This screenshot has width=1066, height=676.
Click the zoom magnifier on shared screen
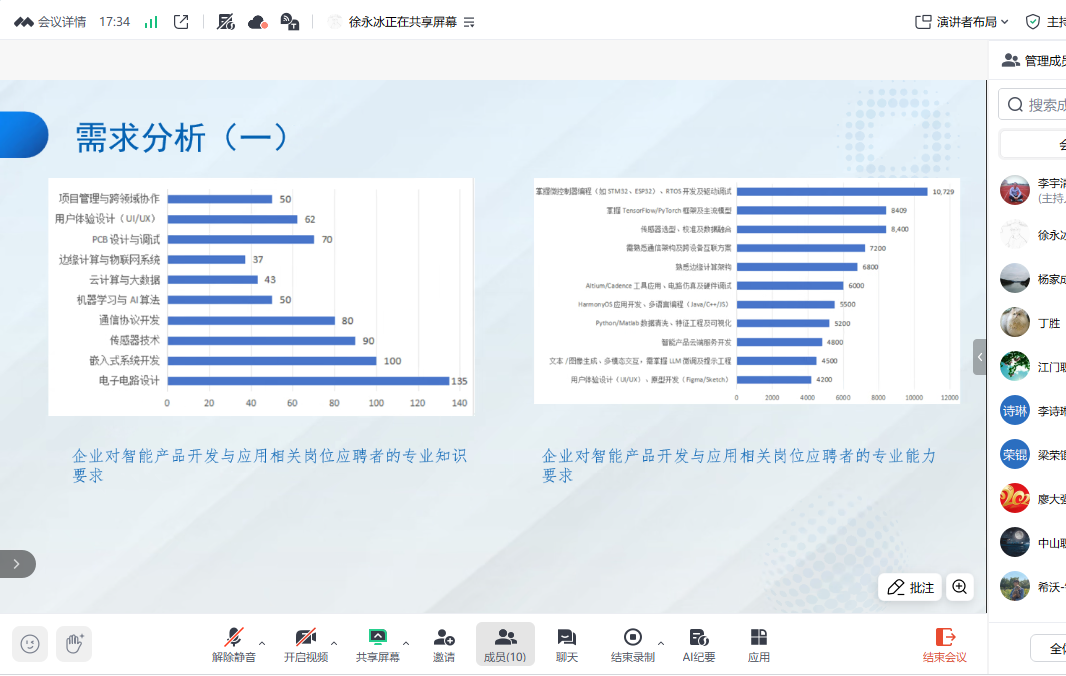coord(960,587)
